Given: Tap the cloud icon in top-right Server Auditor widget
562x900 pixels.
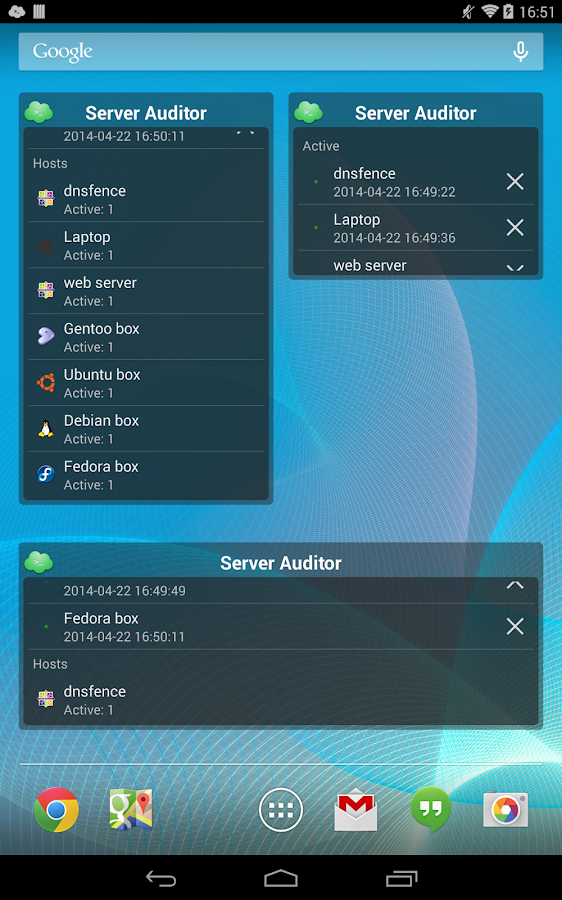Looking at the screenshot, I should click(x=309, y=112).
